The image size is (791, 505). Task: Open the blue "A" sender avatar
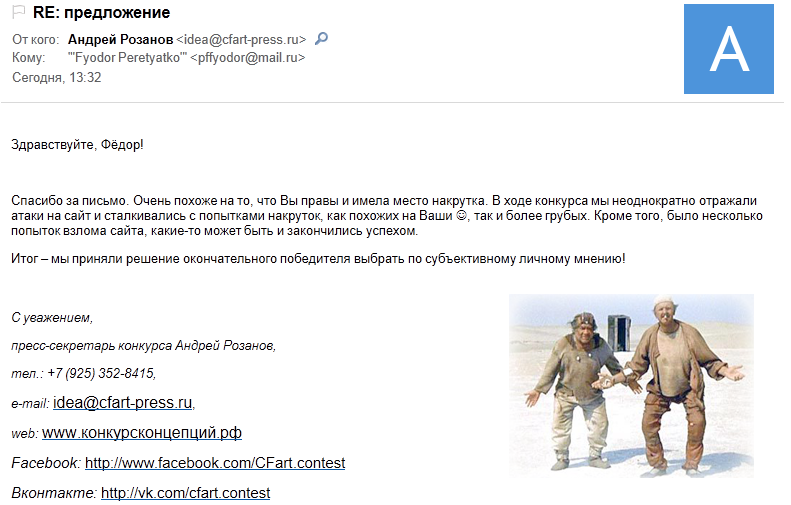tap(728, 49)
